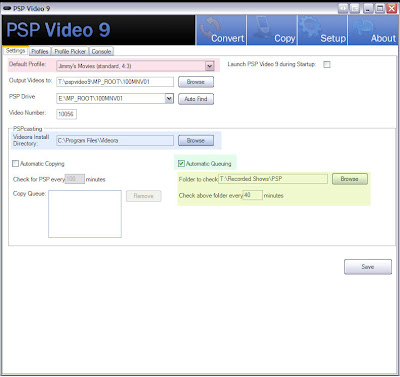Switch to the Profile Picker tab
Image resolution: width=400 pixels, height=377 pixels.
pyautogui.click(x=70, y=51)
